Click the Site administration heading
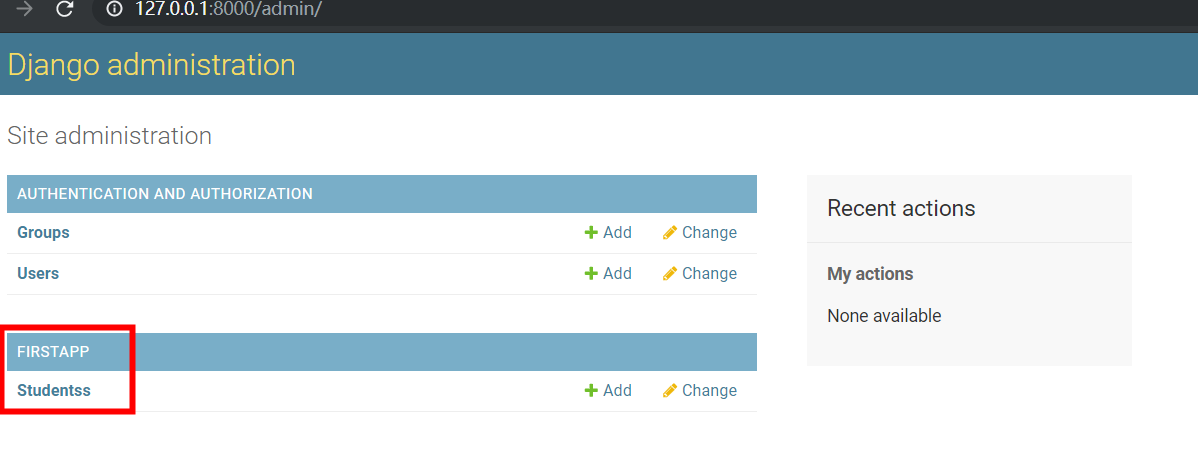This screenshot has width=1198, height=452. (109, 136)
